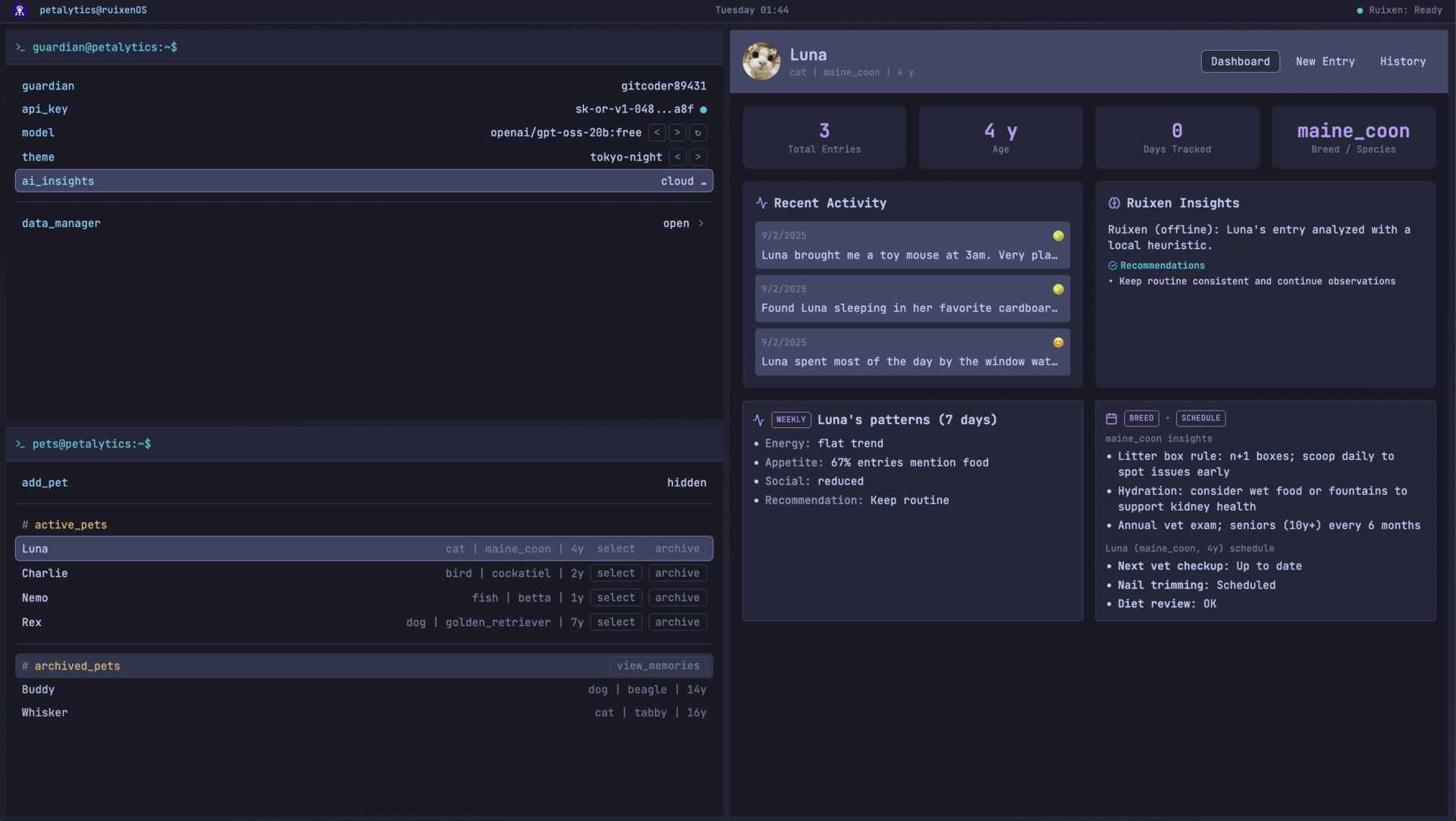
Task: Click the green mood emoji on first entry
Action: 1058,236
